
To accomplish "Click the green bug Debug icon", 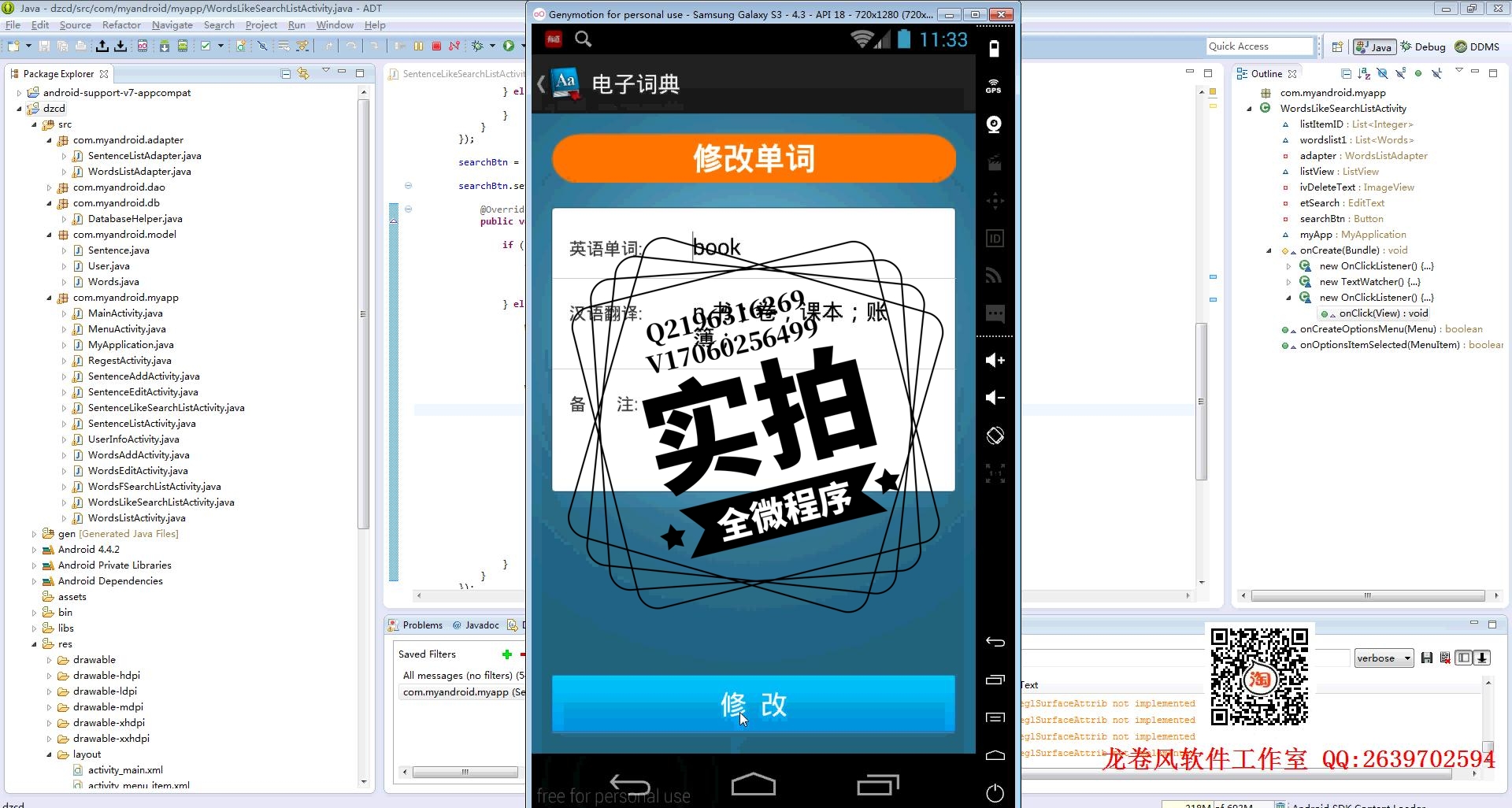I will point(477,46).
